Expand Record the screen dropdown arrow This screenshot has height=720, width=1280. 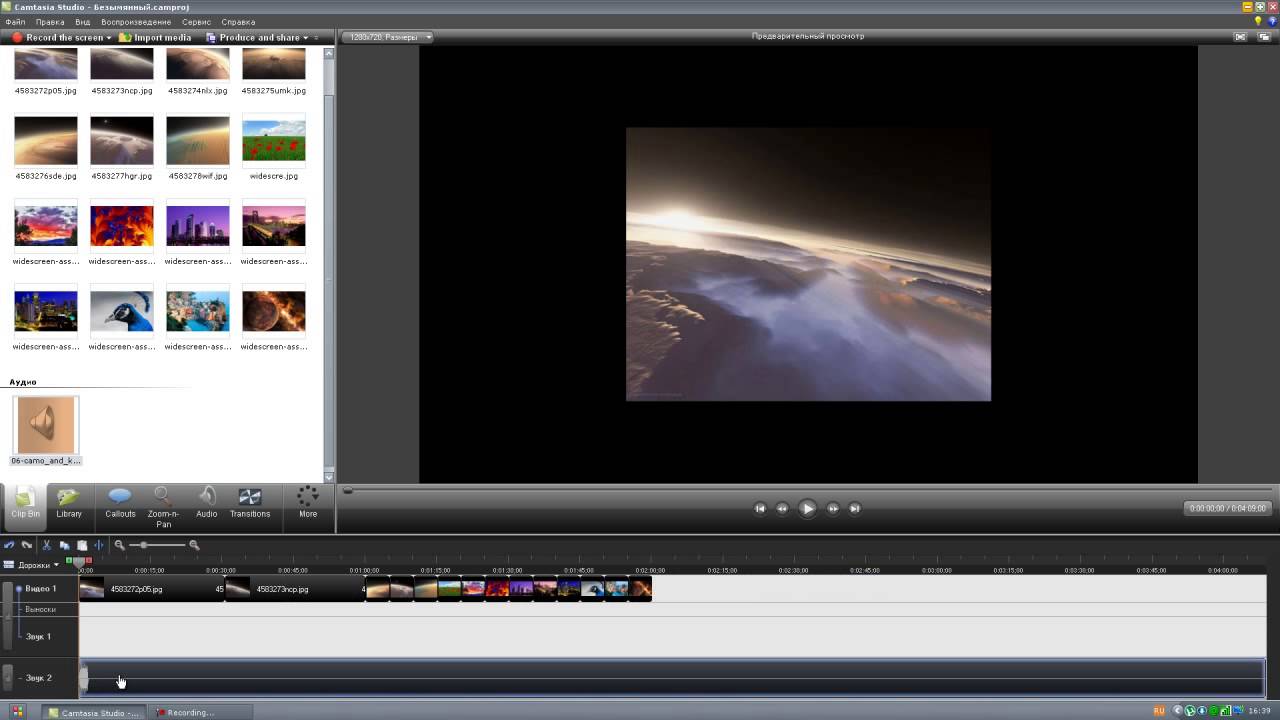[x=109, y=38]
